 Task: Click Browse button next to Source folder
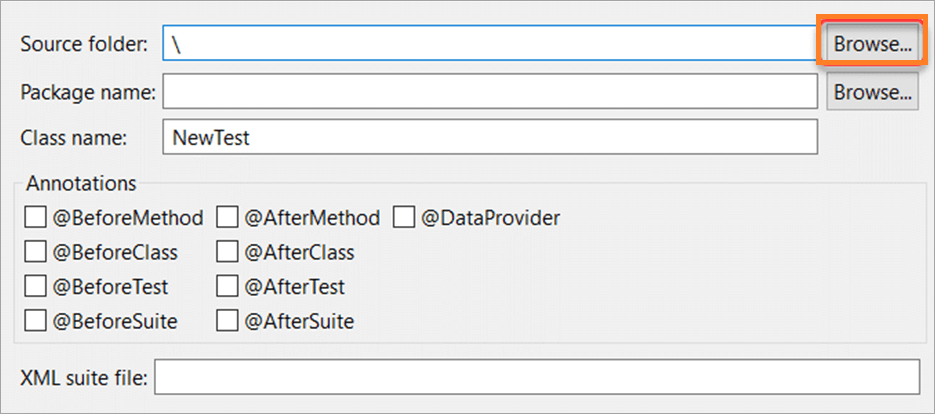(x=872, y=45)
